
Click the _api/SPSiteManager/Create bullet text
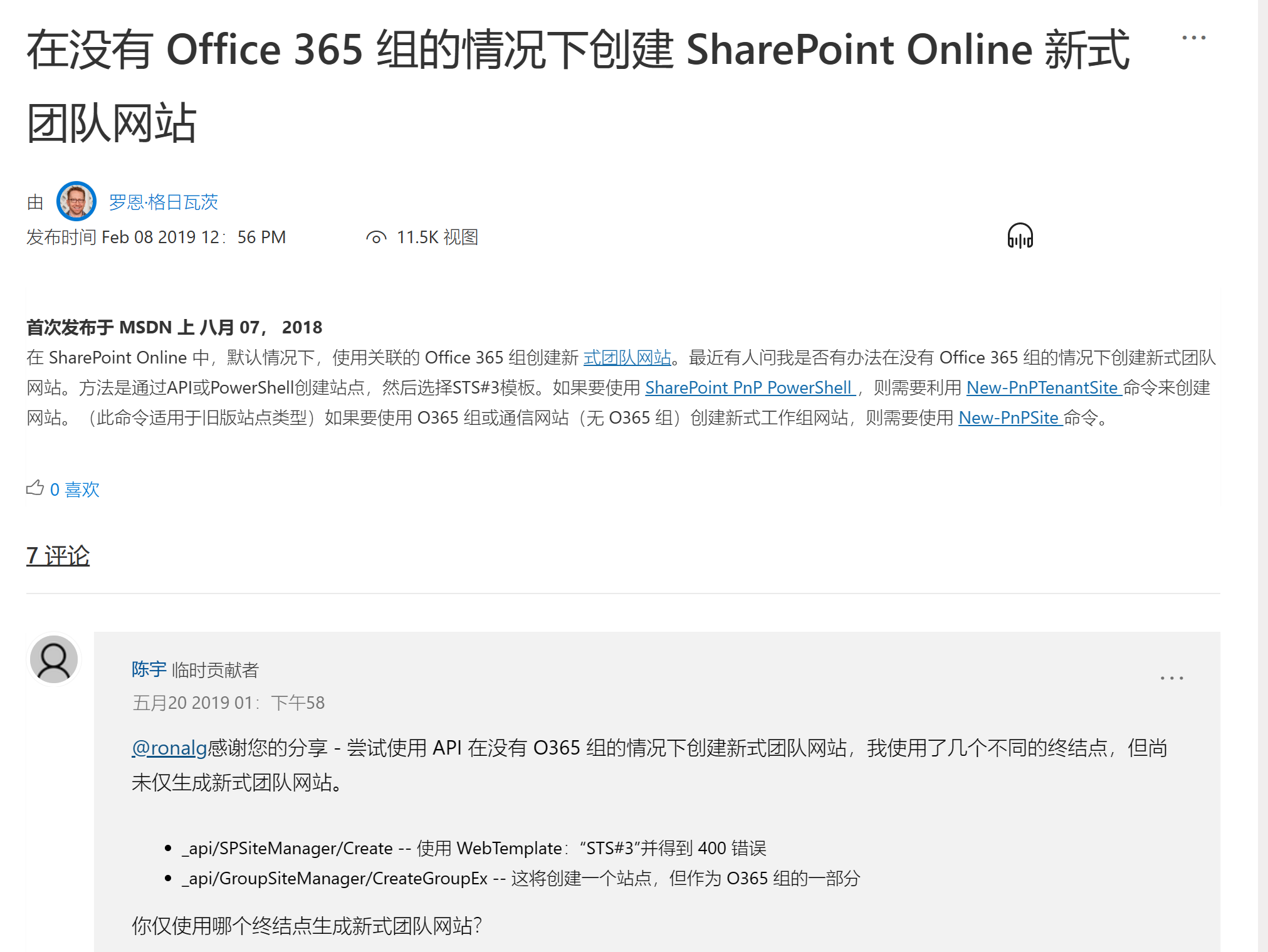coord(474,848)
